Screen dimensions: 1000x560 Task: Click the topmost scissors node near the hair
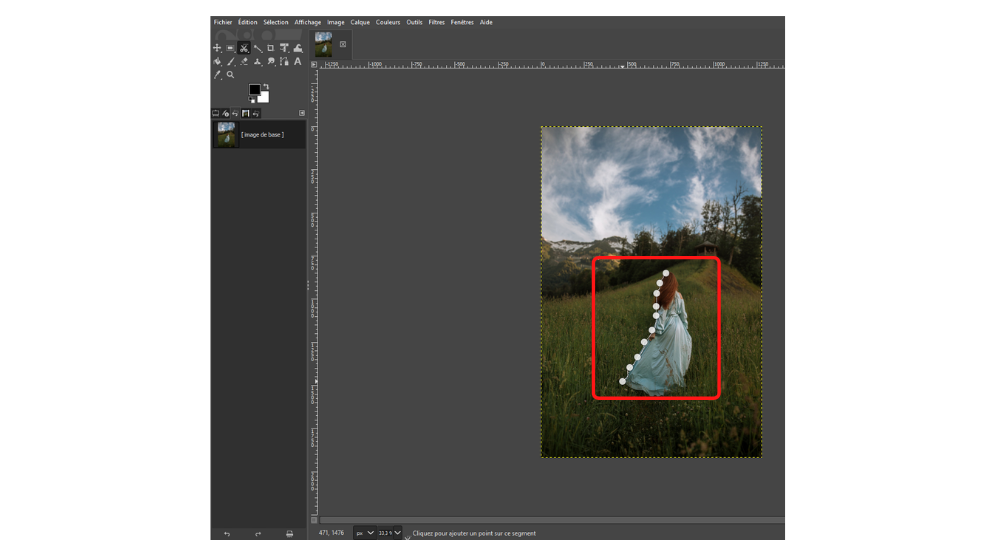666,273
